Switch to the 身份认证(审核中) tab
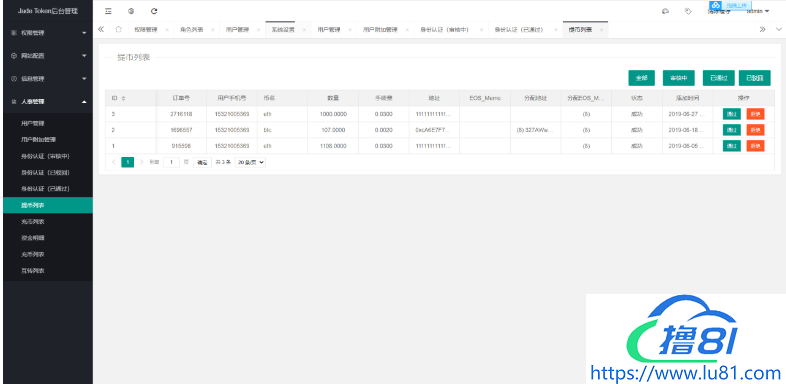 pos(445,30)
